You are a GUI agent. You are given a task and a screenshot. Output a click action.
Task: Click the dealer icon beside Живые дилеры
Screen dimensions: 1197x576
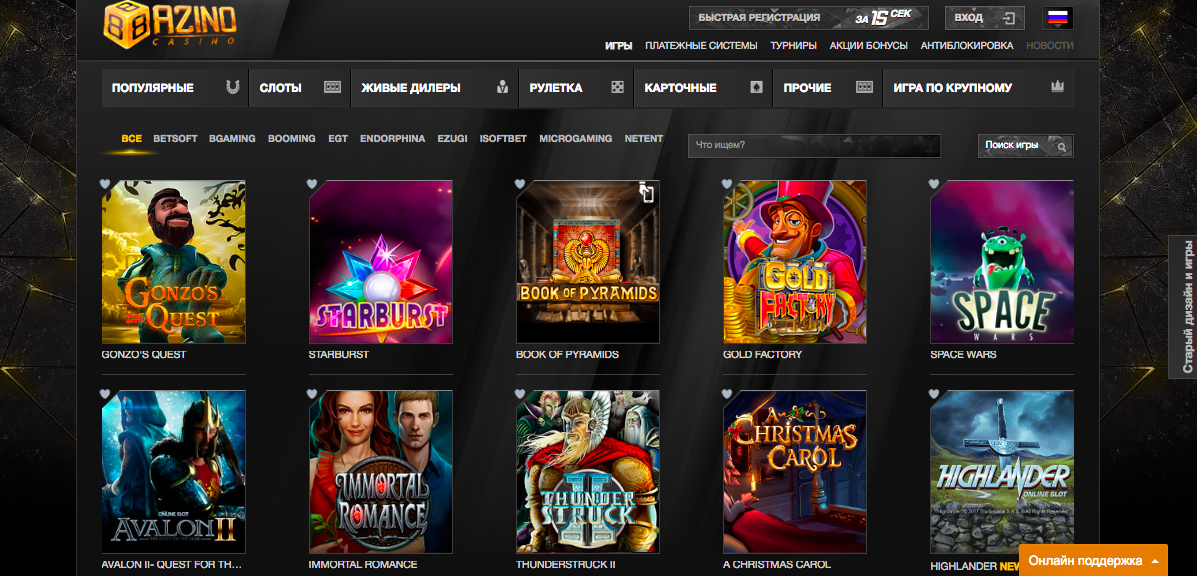click(502, 88)
